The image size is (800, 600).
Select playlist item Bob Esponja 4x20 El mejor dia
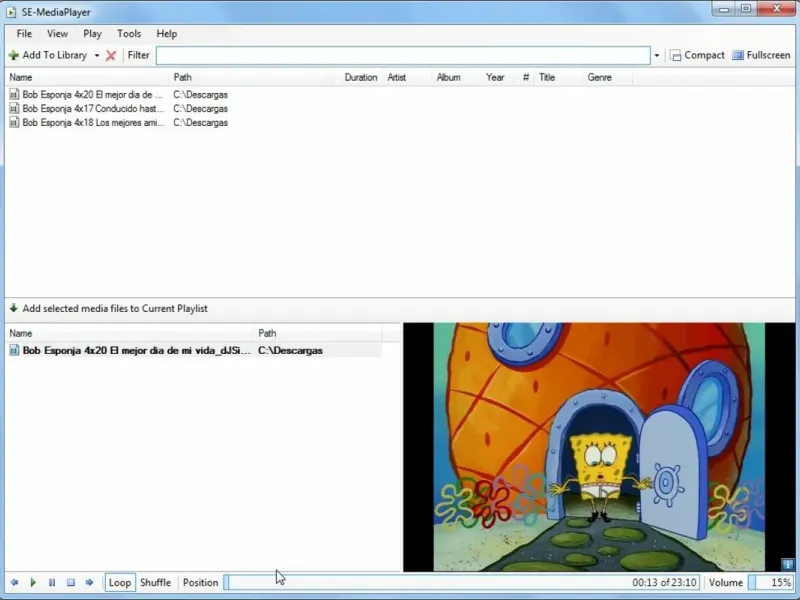[x=194, y=351]
